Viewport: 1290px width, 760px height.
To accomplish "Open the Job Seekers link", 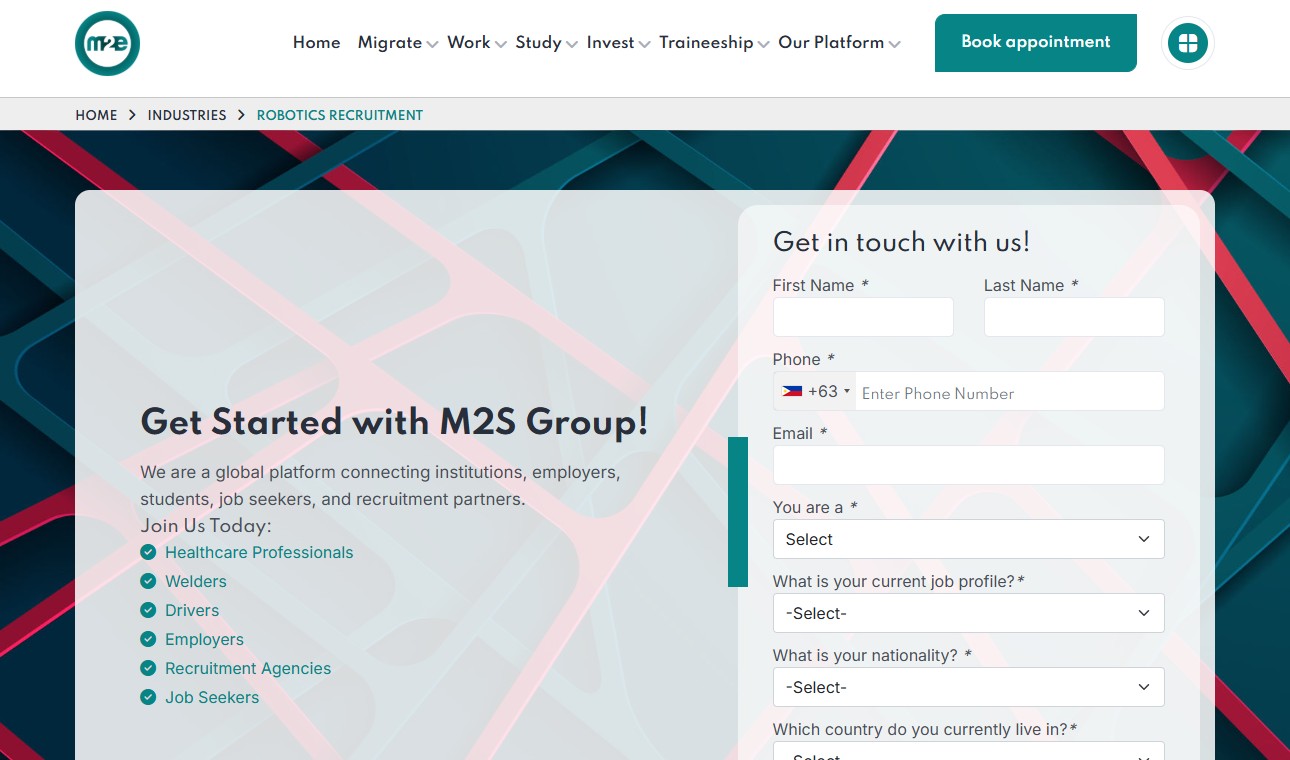I will point(212,697).
